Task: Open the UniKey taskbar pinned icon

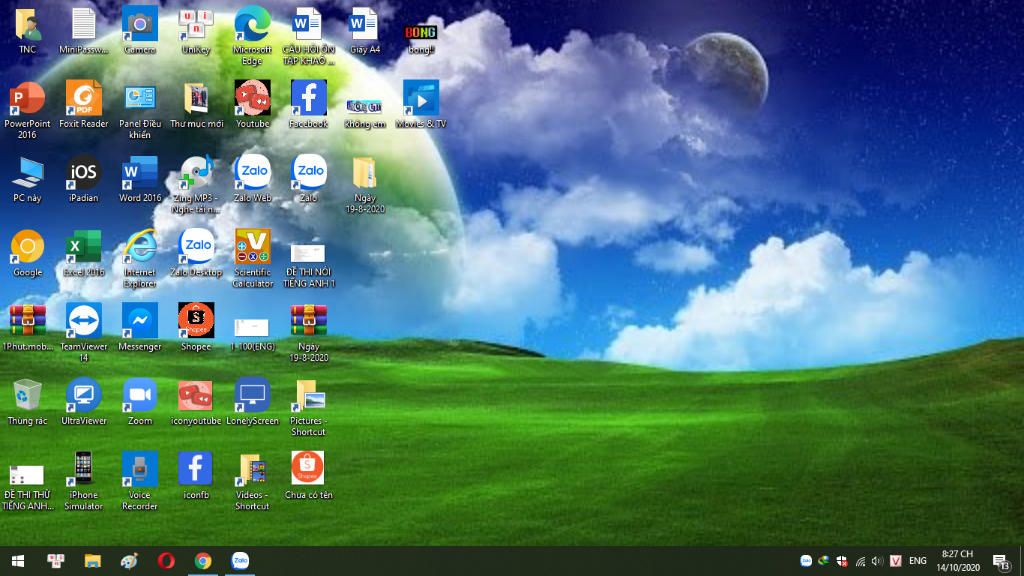Action: coord(56,561)
